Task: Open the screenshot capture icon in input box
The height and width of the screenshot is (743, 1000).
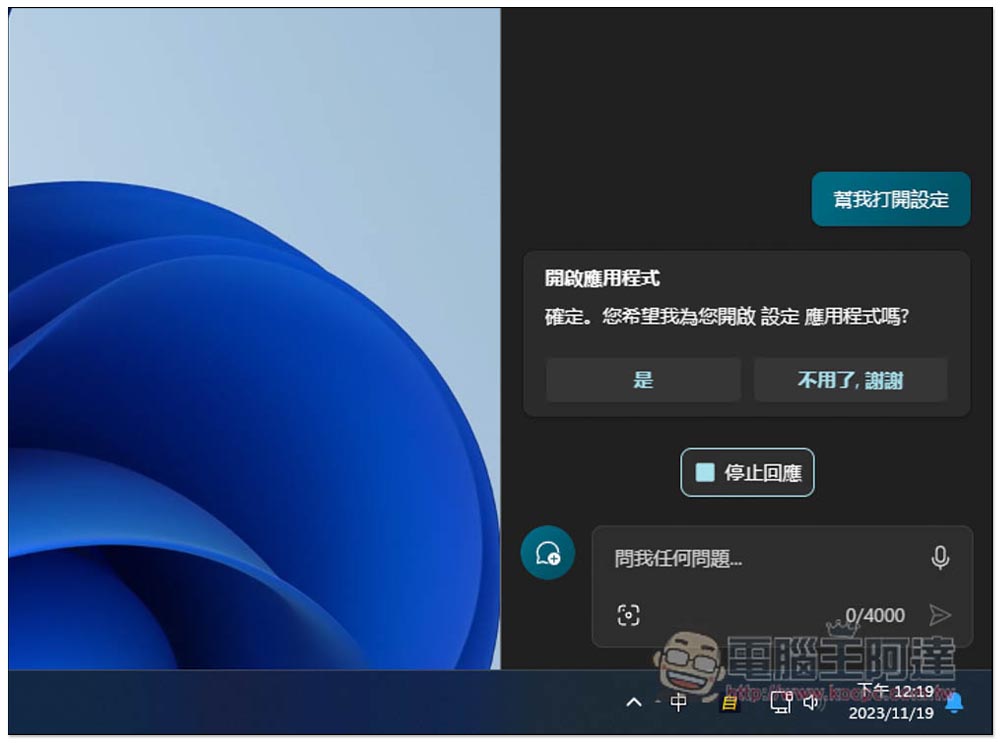Action: click(628, 615)
